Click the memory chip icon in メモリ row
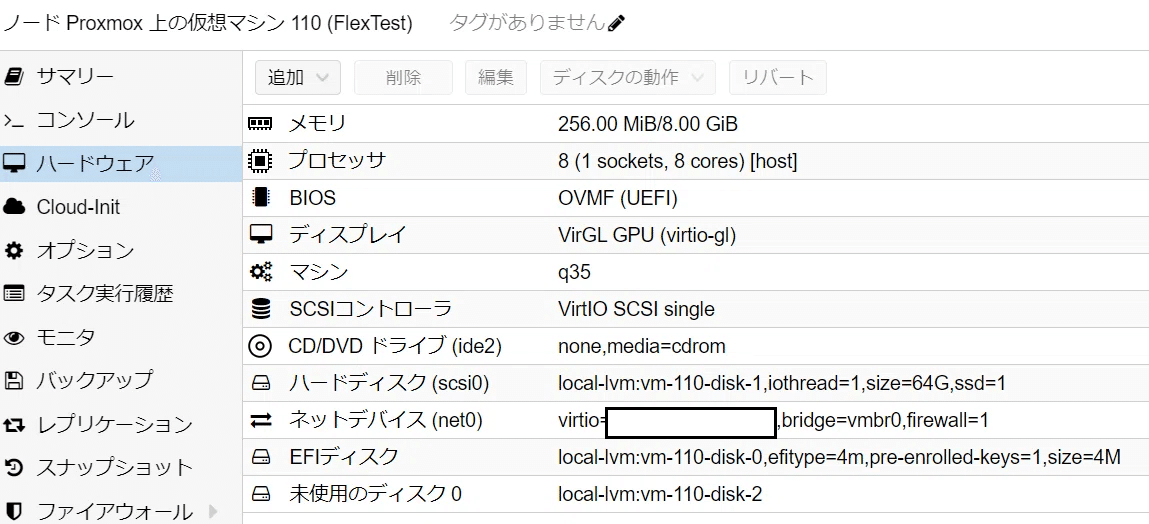 point(260,124)
